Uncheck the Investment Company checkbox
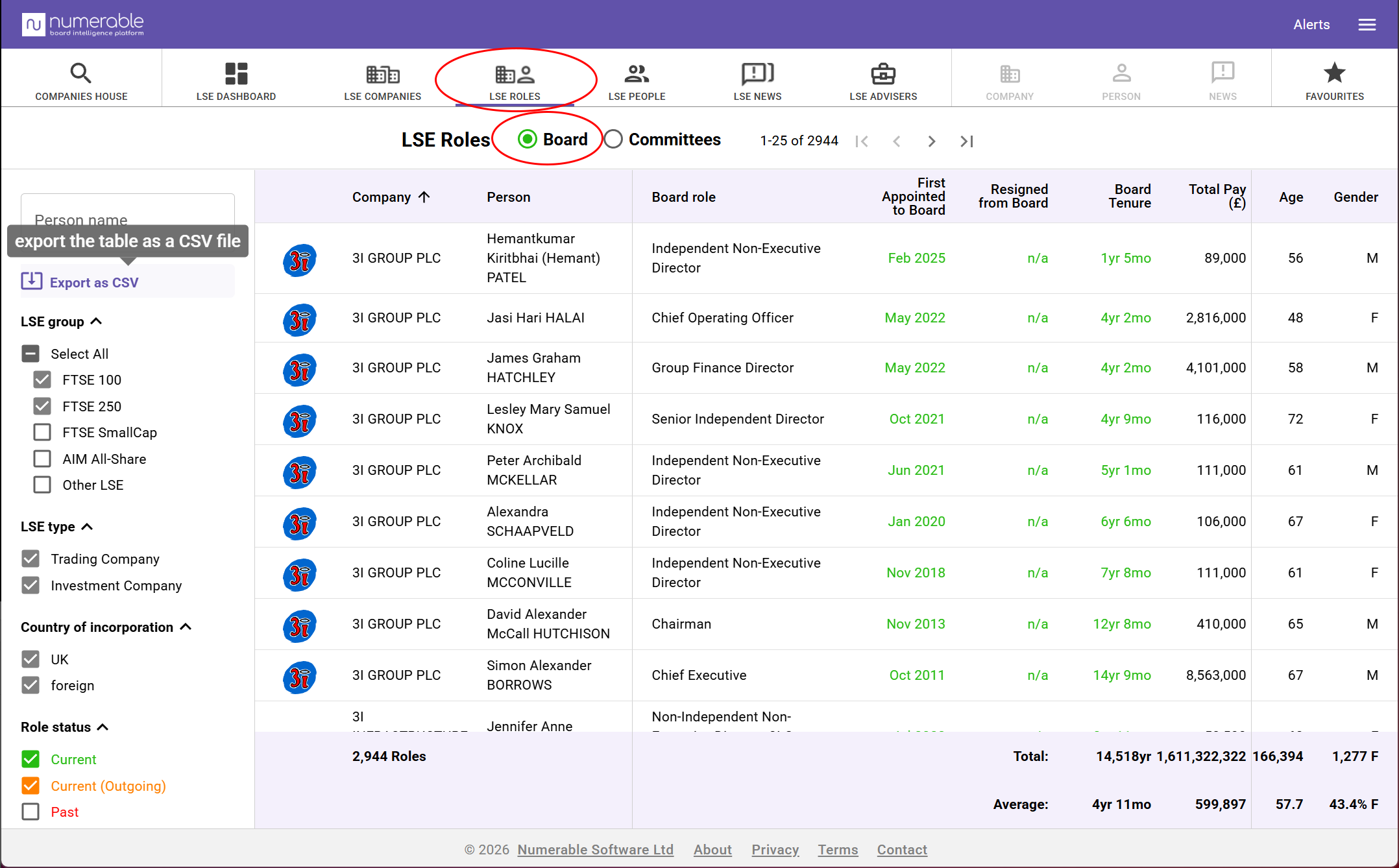Image resolution: width=1399 pixels, height=868 pixels. pos(30,585)
